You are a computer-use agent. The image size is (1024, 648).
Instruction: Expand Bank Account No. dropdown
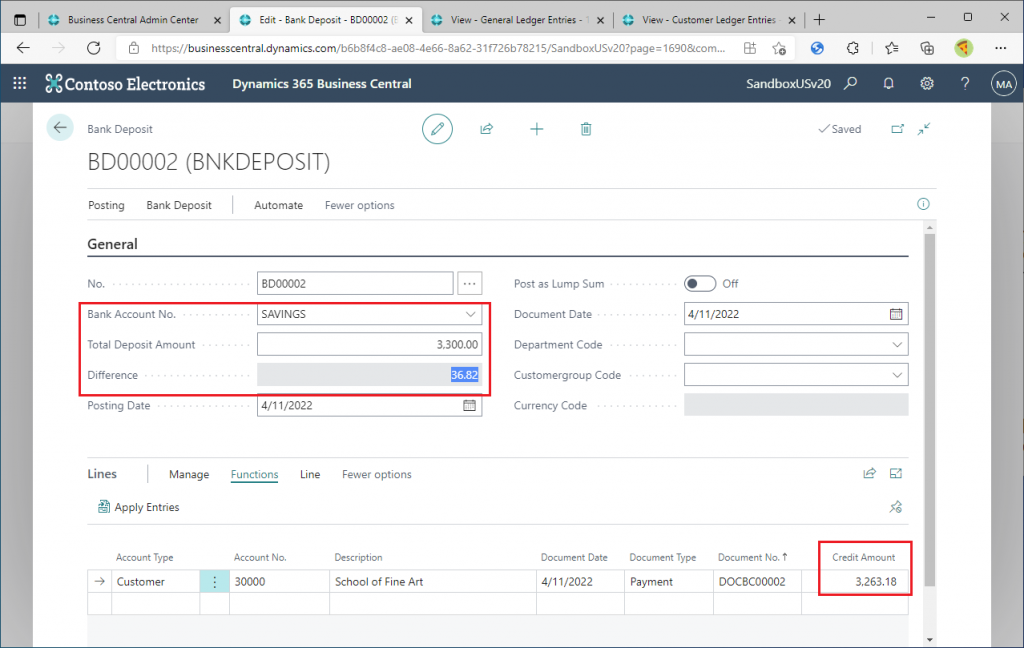(x=470, y=314)
